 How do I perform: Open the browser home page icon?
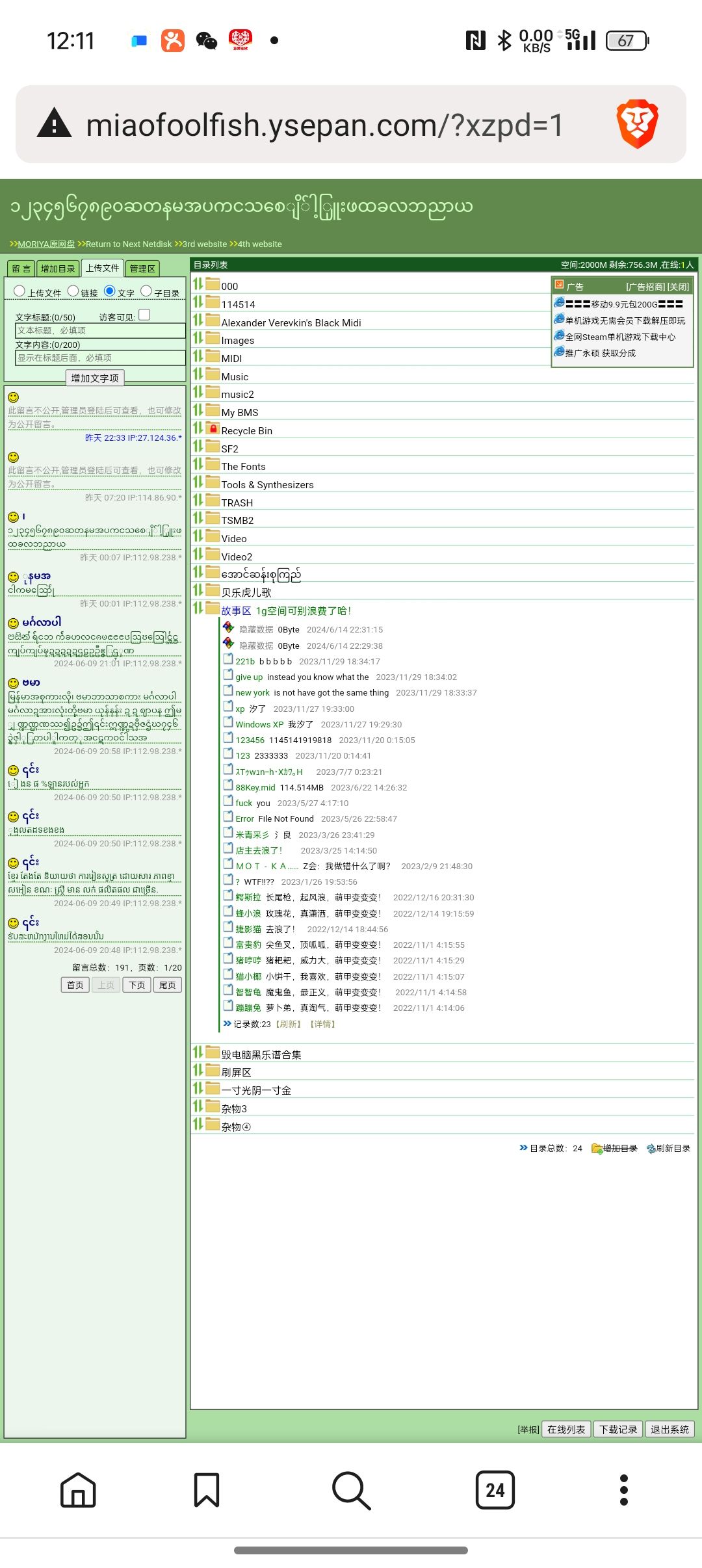78,1489
